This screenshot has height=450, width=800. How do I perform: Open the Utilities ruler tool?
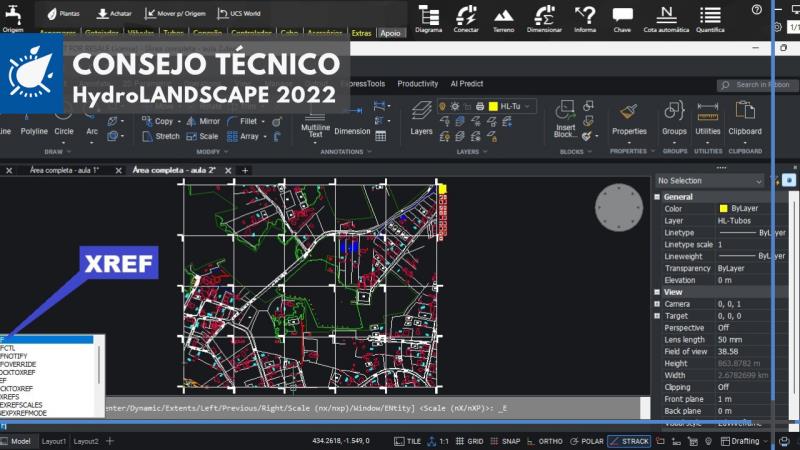click(708, 118)
